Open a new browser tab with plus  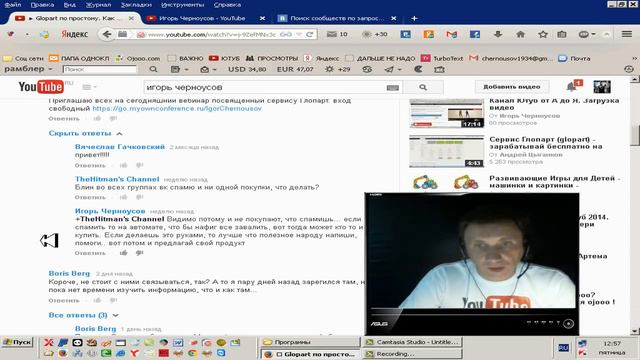(x=414, y=18)
